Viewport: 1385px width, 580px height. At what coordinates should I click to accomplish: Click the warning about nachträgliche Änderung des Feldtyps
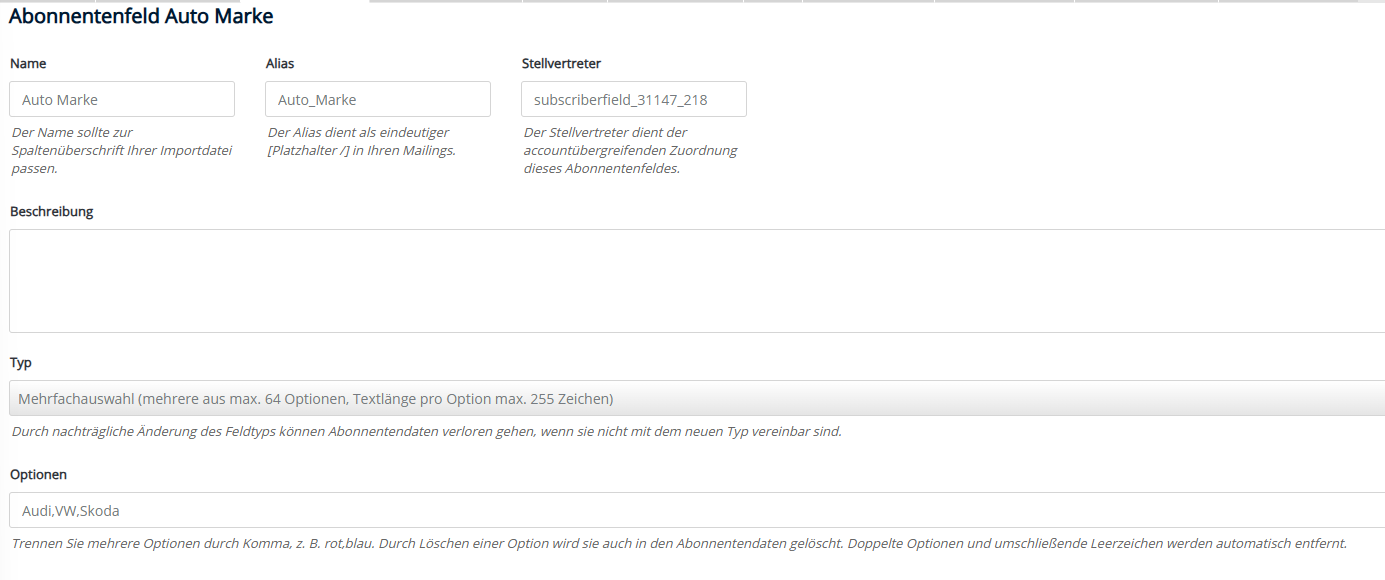click(426, 432)
